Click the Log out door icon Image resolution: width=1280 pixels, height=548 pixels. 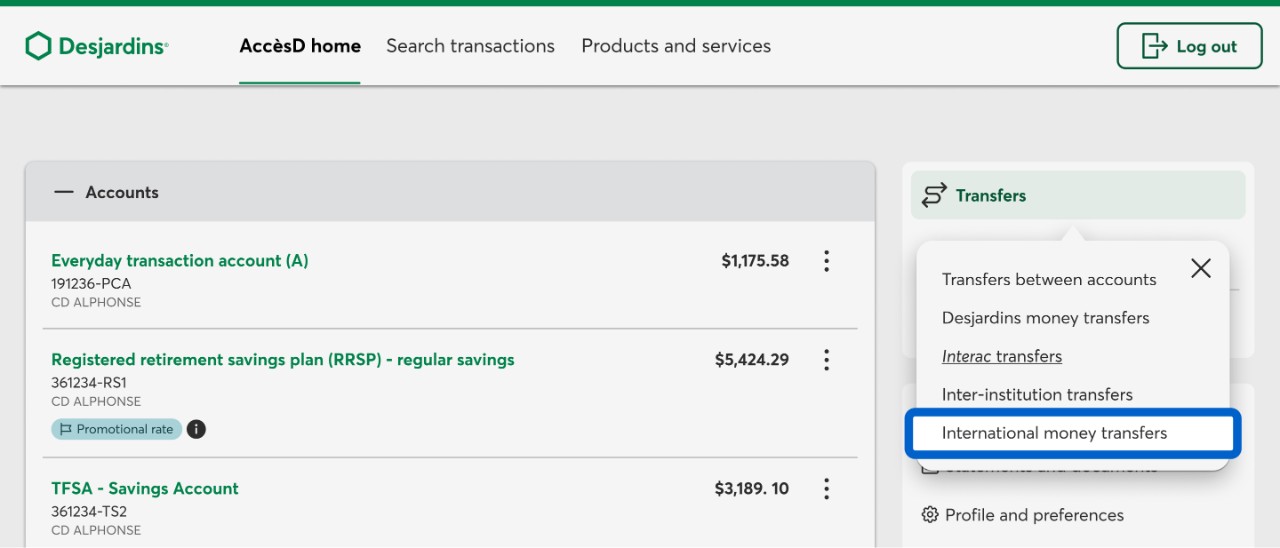(x=1154, y=46)
